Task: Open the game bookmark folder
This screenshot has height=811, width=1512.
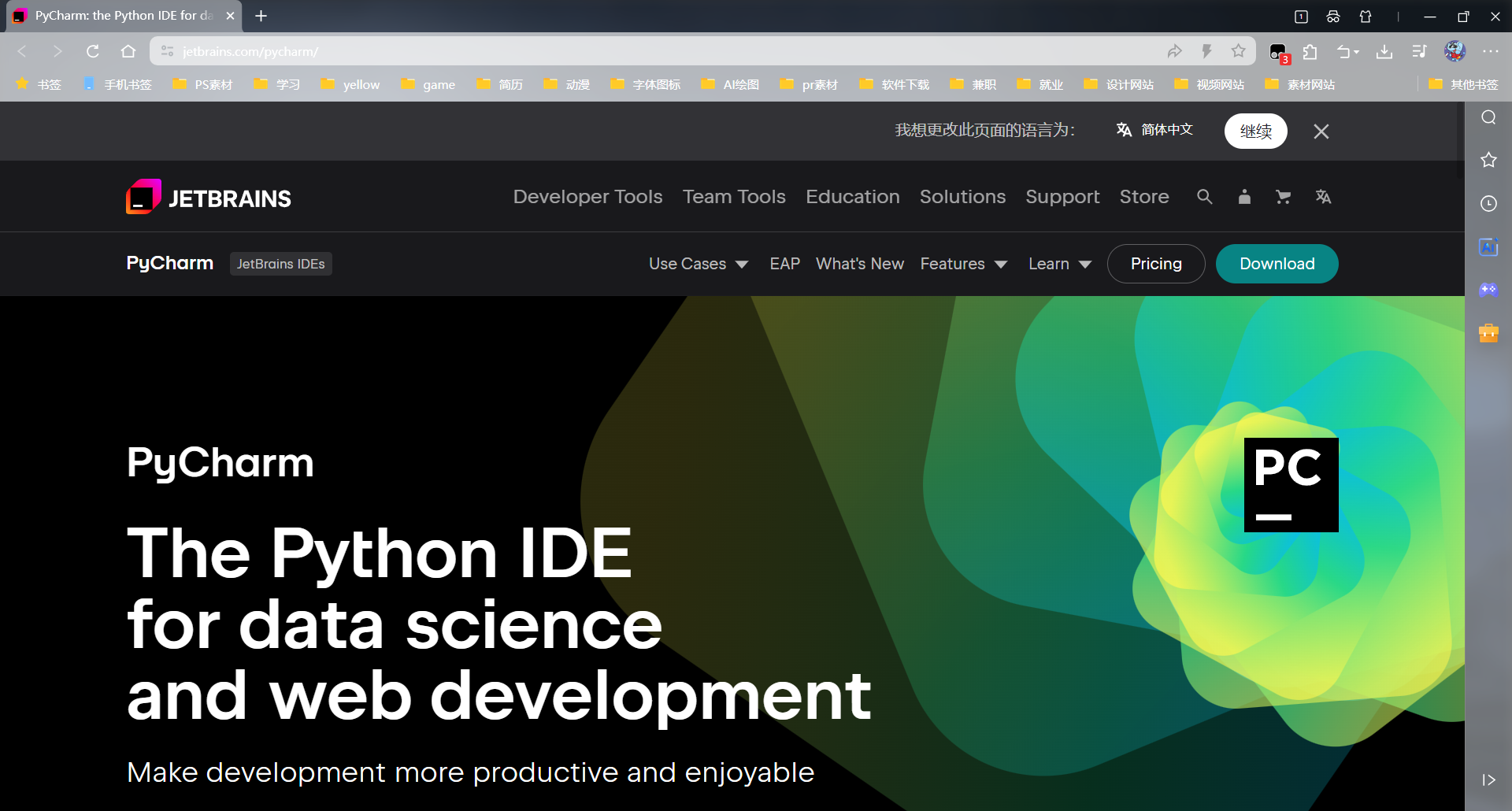Action: click(428, 84)
